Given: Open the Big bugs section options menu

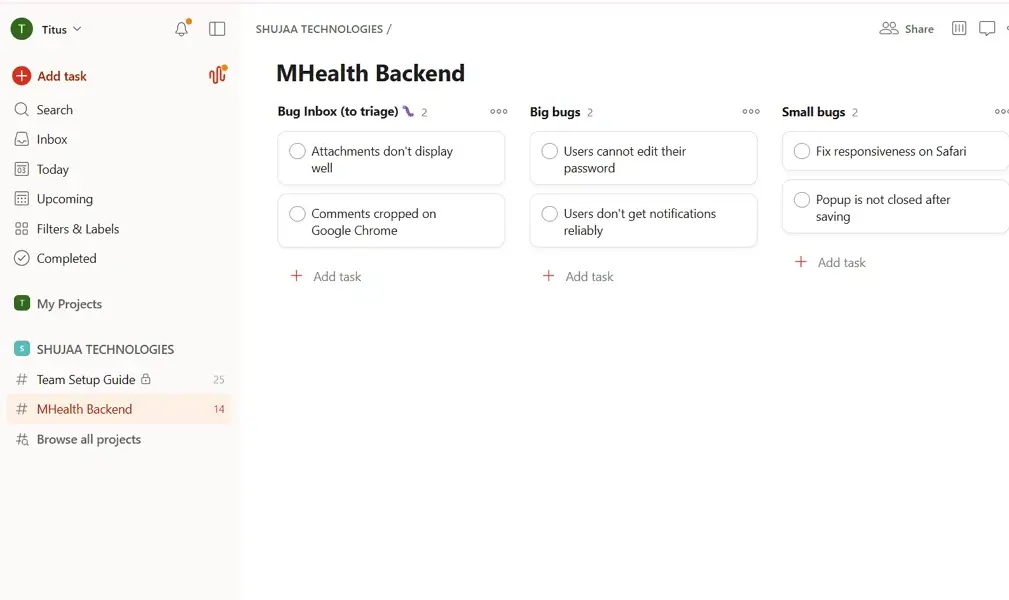Looking at the screenshot, I should point(750,112).
